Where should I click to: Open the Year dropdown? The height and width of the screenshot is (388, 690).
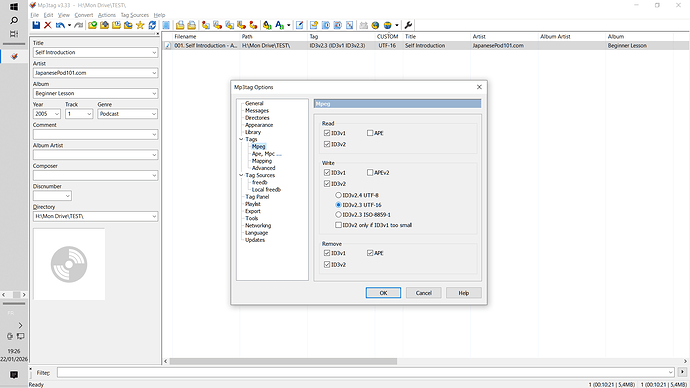point(57,114)
